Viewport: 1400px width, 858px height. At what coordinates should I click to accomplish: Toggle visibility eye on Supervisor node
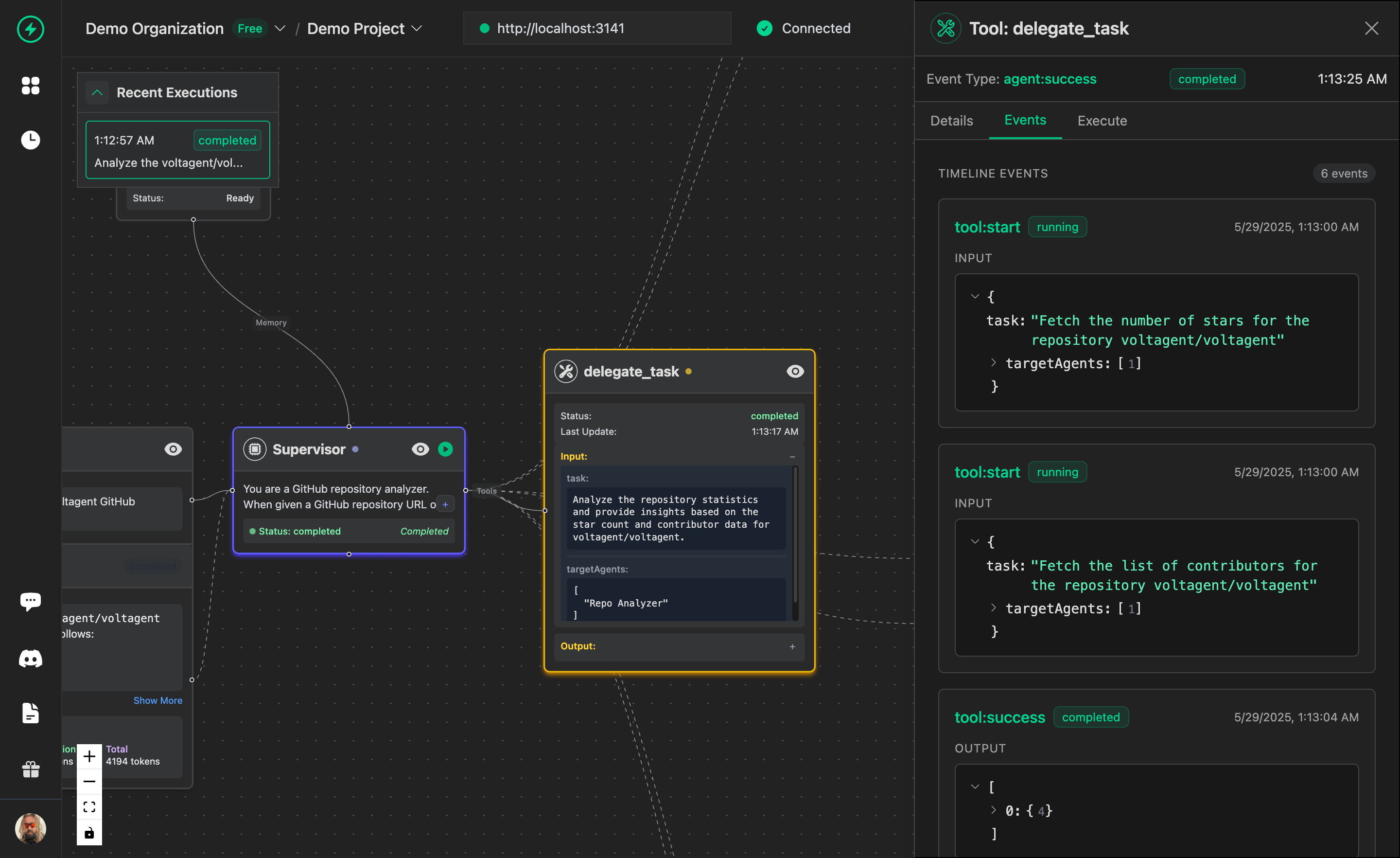420,449
